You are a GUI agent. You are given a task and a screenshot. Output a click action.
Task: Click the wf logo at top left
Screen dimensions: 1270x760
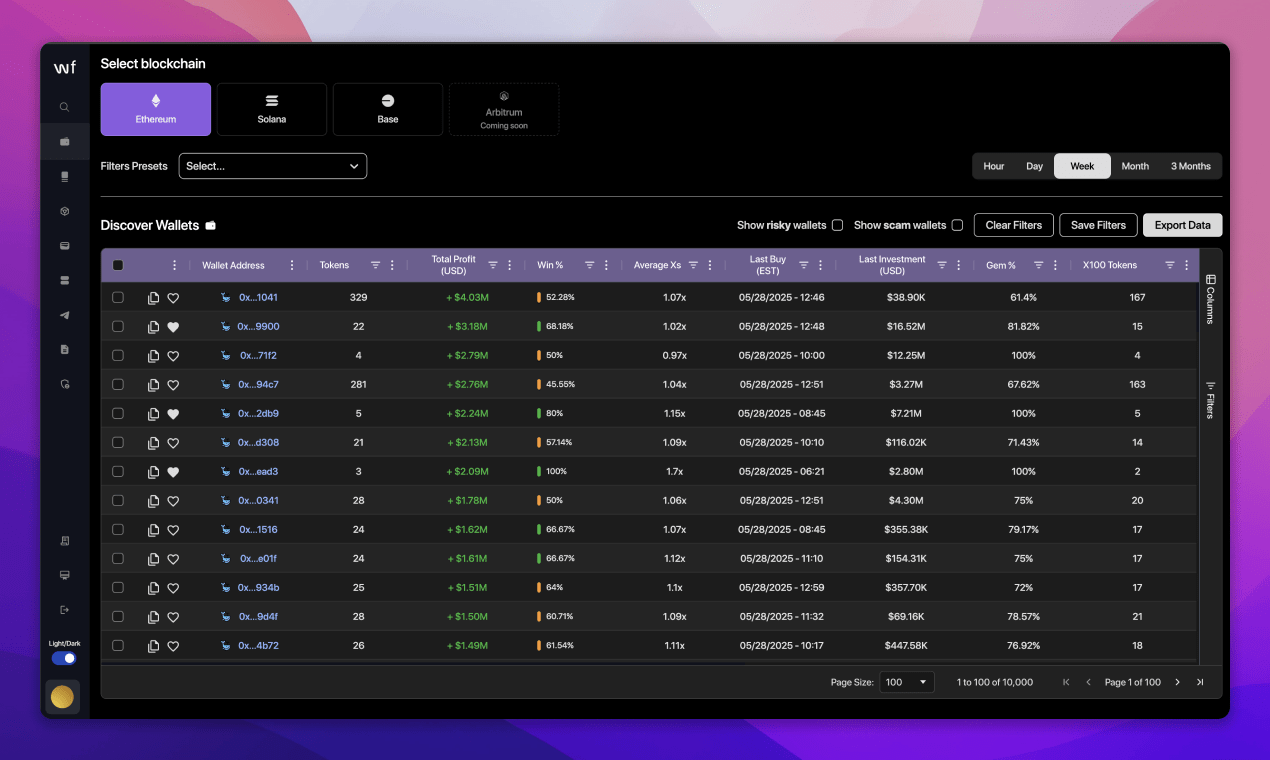pos(64,68)
